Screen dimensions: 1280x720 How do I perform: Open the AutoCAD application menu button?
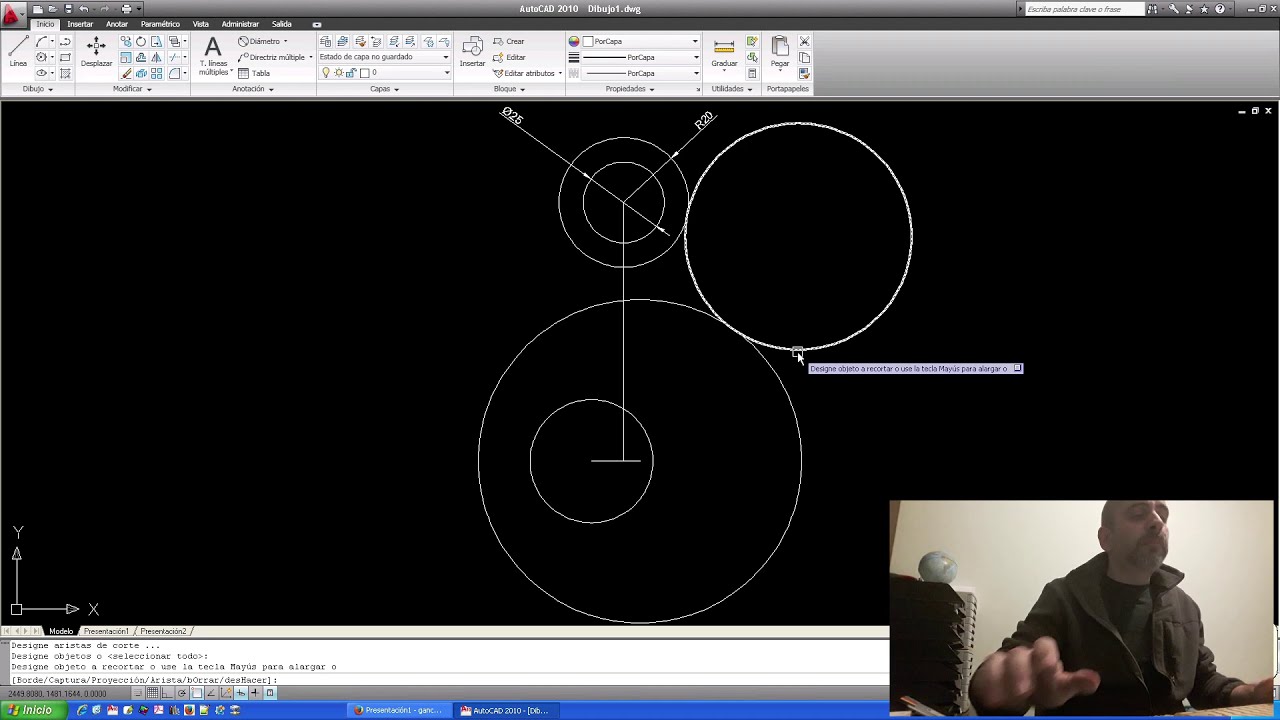11,13
